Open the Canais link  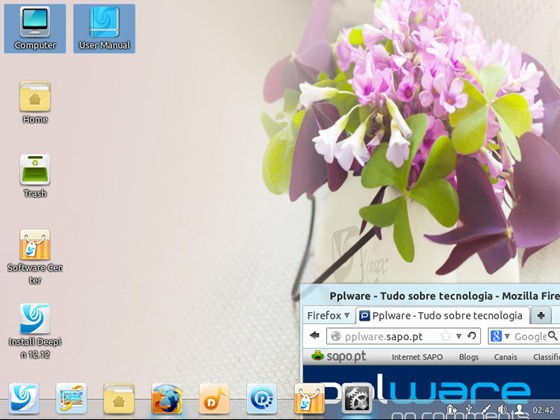pyautogui.click(x=505, y=357)
